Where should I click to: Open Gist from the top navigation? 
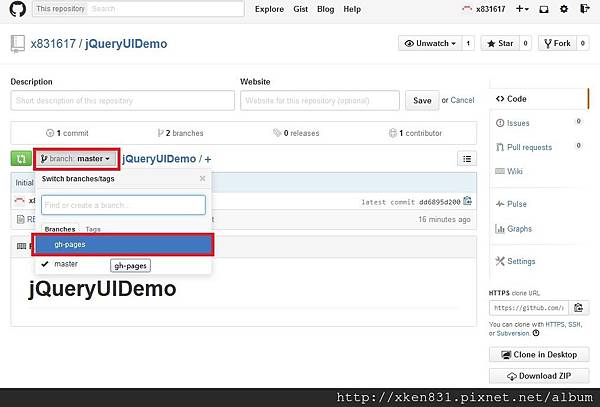coord(300,9)
